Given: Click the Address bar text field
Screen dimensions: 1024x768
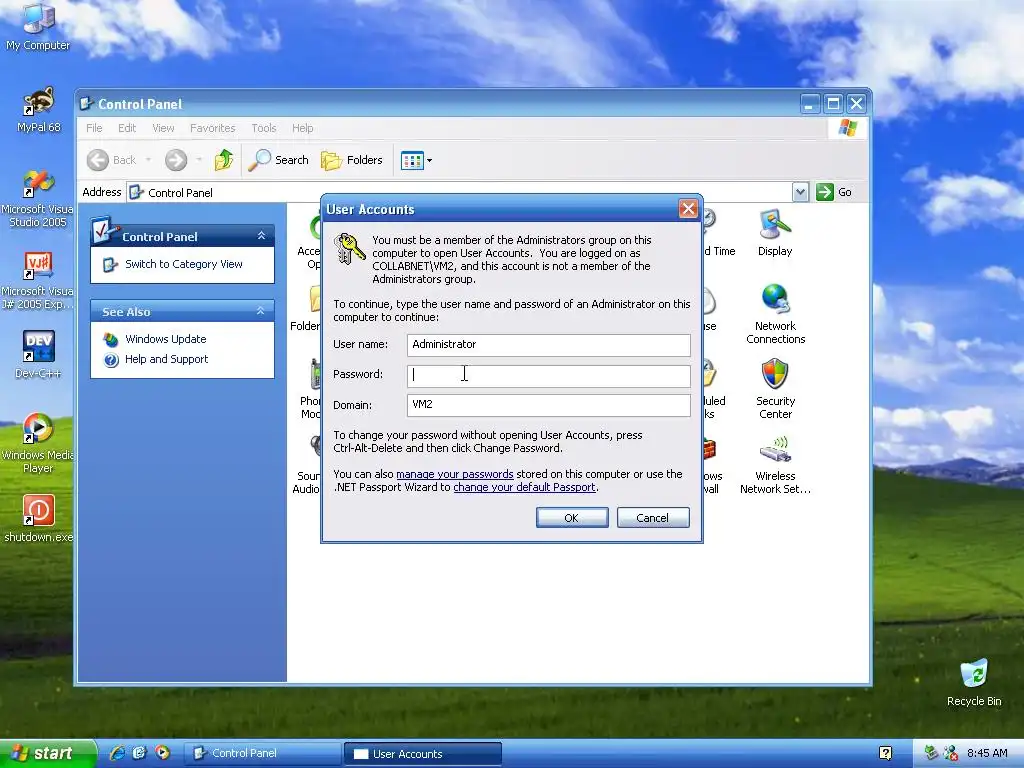Looking at the screenshot, I should coord(459,192).
